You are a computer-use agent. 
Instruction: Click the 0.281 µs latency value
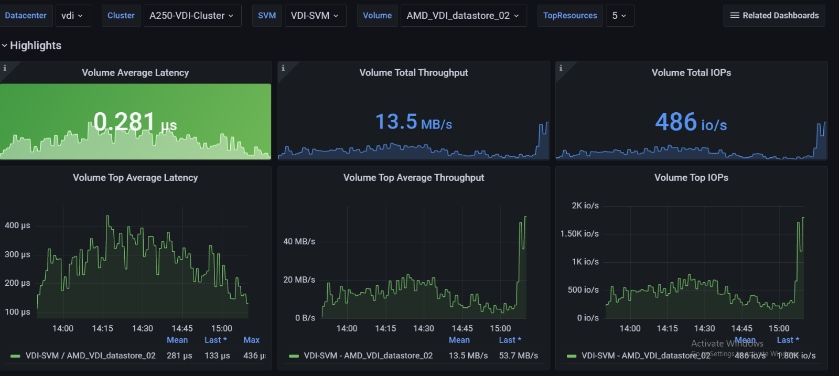(x=135, y=122)
